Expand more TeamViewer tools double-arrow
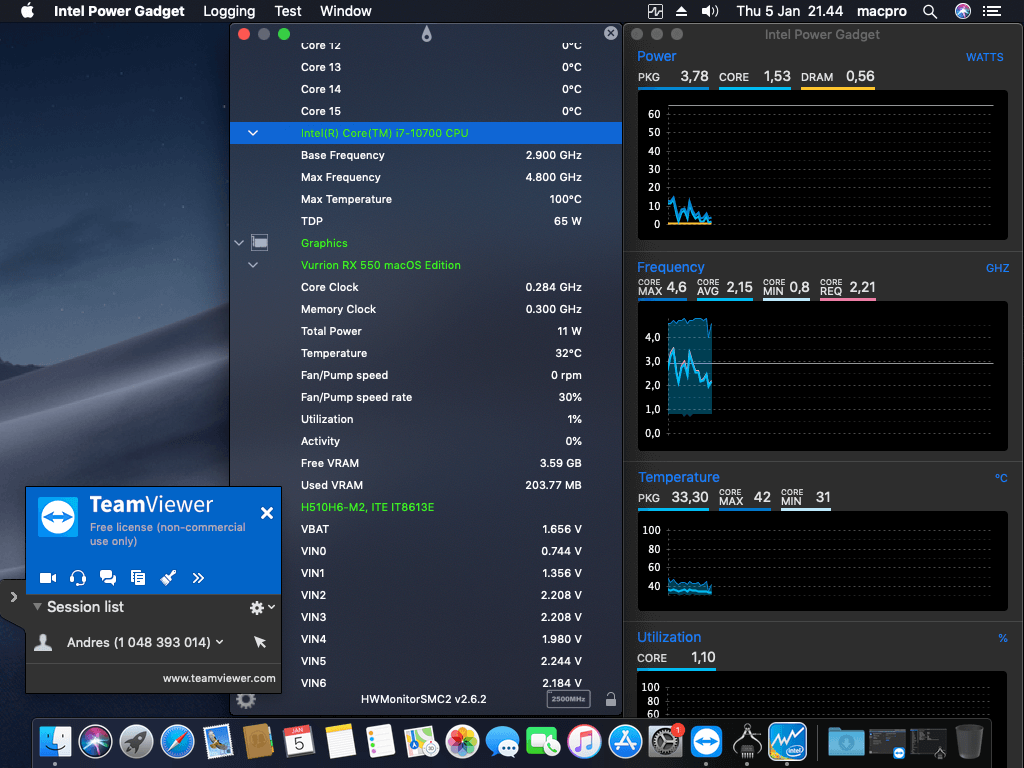Screen dimensions: 1024x768 (x=199, y=578)
